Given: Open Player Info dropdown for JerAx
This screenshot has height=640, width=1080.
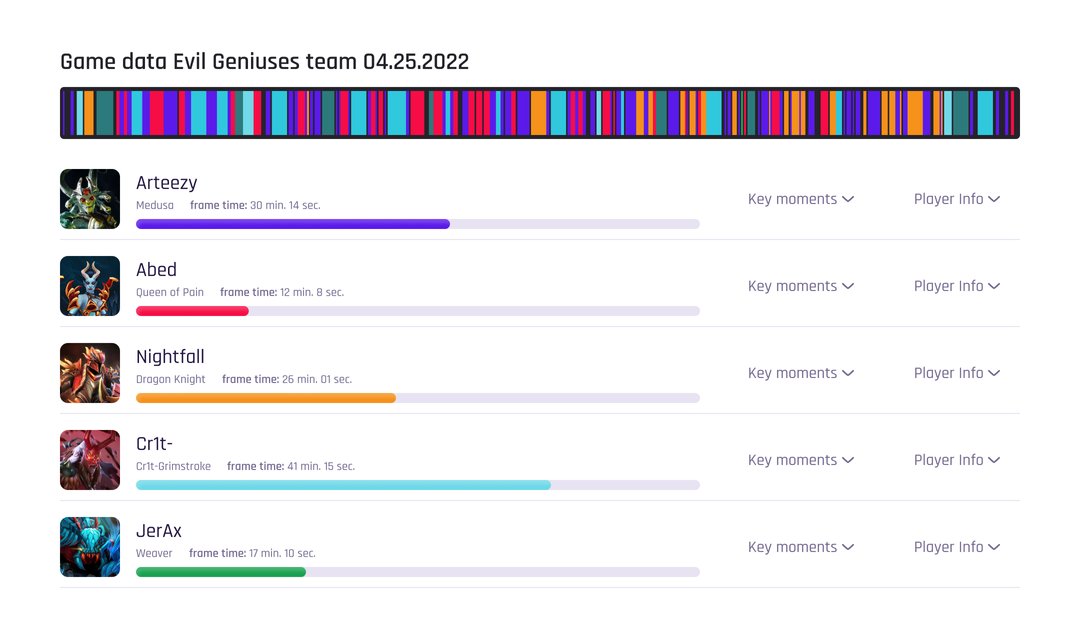Looking at the screenshot, I should (x=957, y=547).
